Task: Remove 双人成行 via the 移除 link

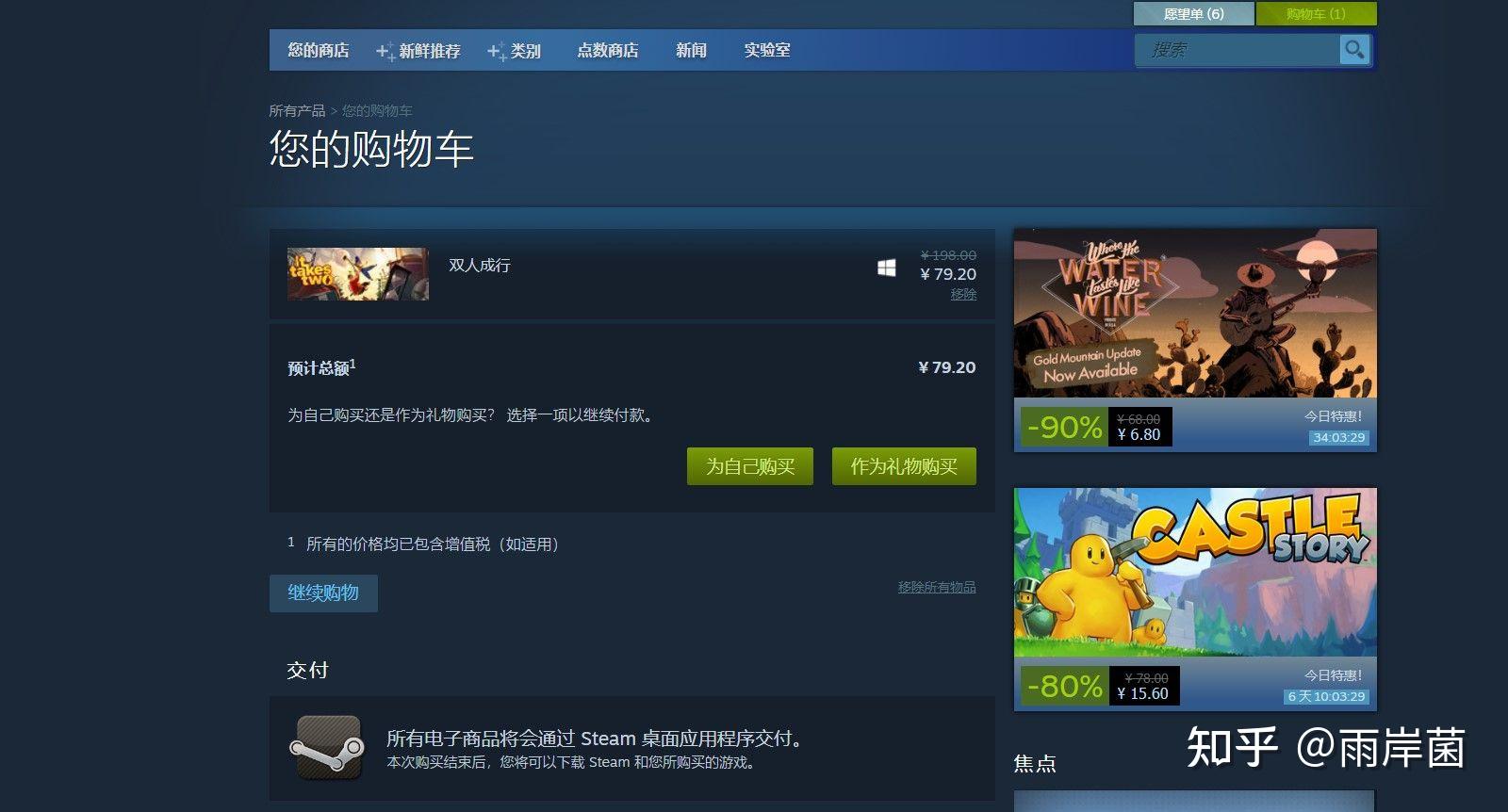Action: point(963,294)
